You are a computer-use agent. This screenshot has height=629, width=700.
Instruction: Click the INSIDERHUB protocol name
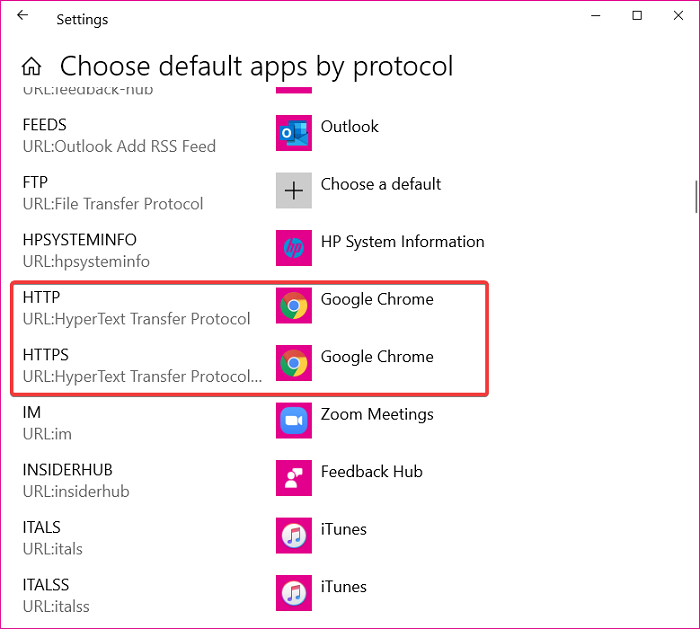[68, 470]
